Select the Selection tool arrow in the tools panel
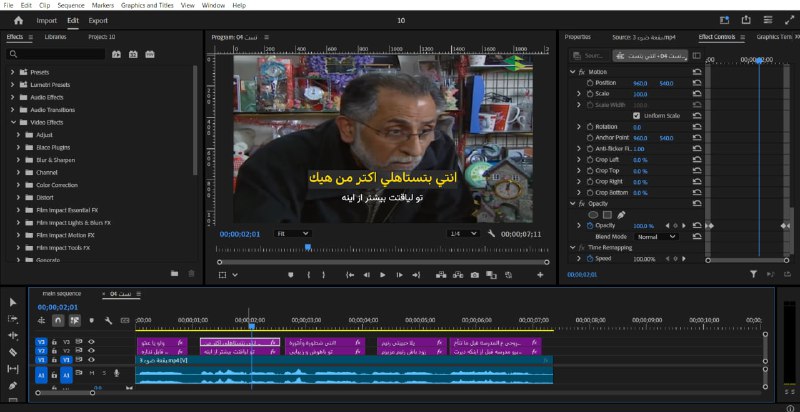The width and height of the screenshot is (800, 412). point(13,302)
